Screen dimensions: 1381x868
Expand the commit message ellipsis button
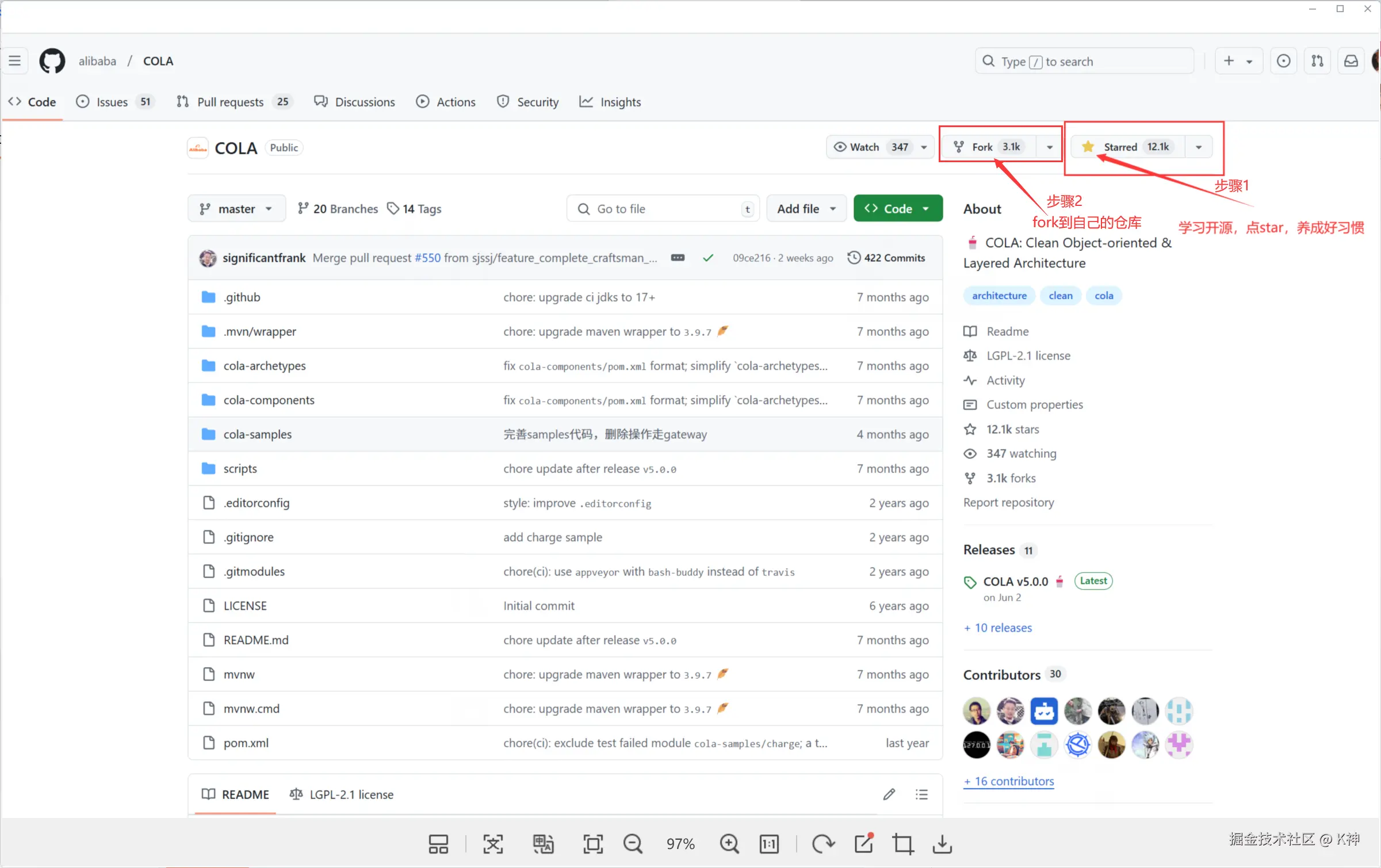pyautogui.click(x=678, y=258)
